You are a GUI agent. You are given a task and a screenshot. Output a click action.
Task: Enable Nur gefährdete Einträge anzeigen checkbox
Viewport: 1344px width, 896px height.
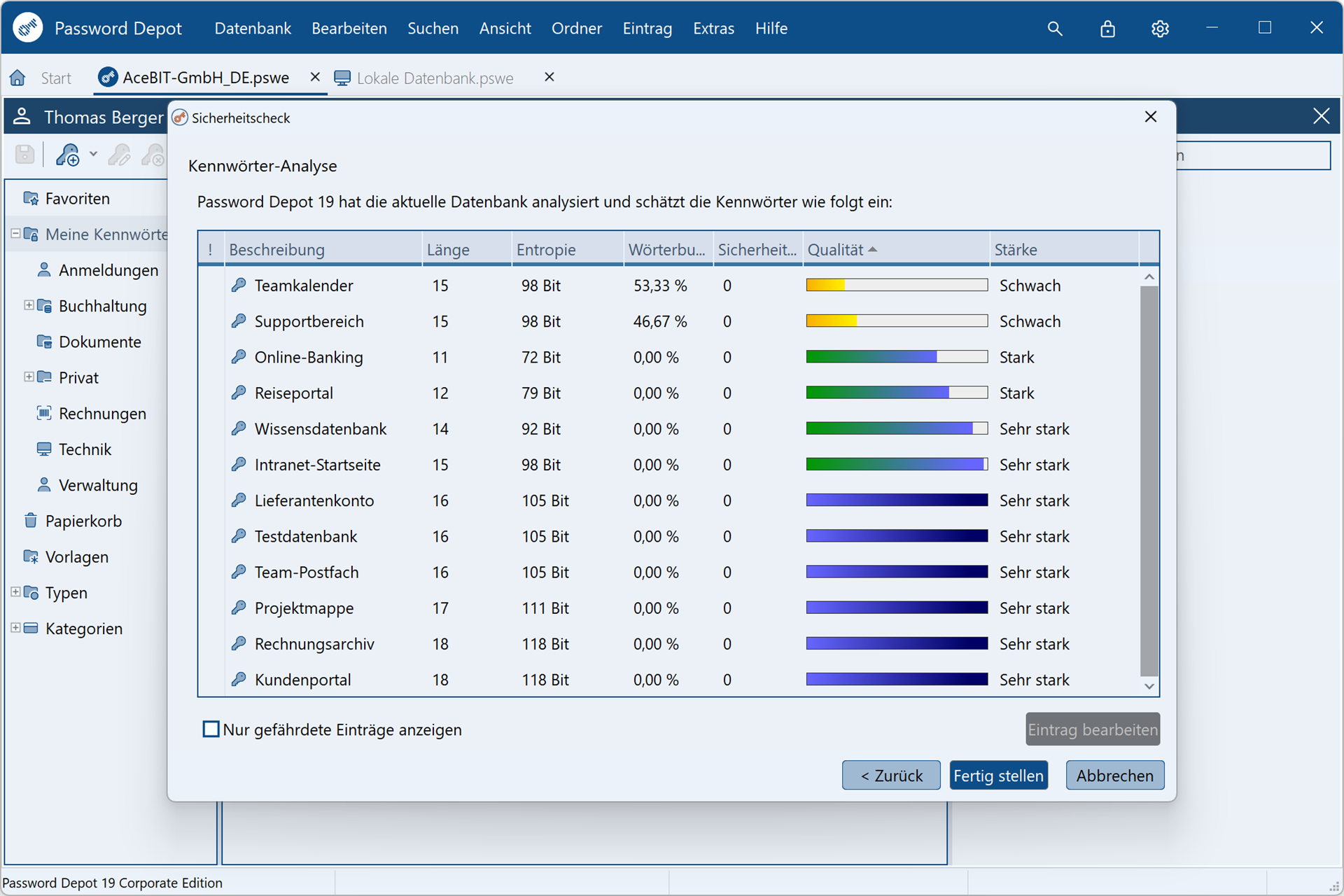[x=211, y=729]
